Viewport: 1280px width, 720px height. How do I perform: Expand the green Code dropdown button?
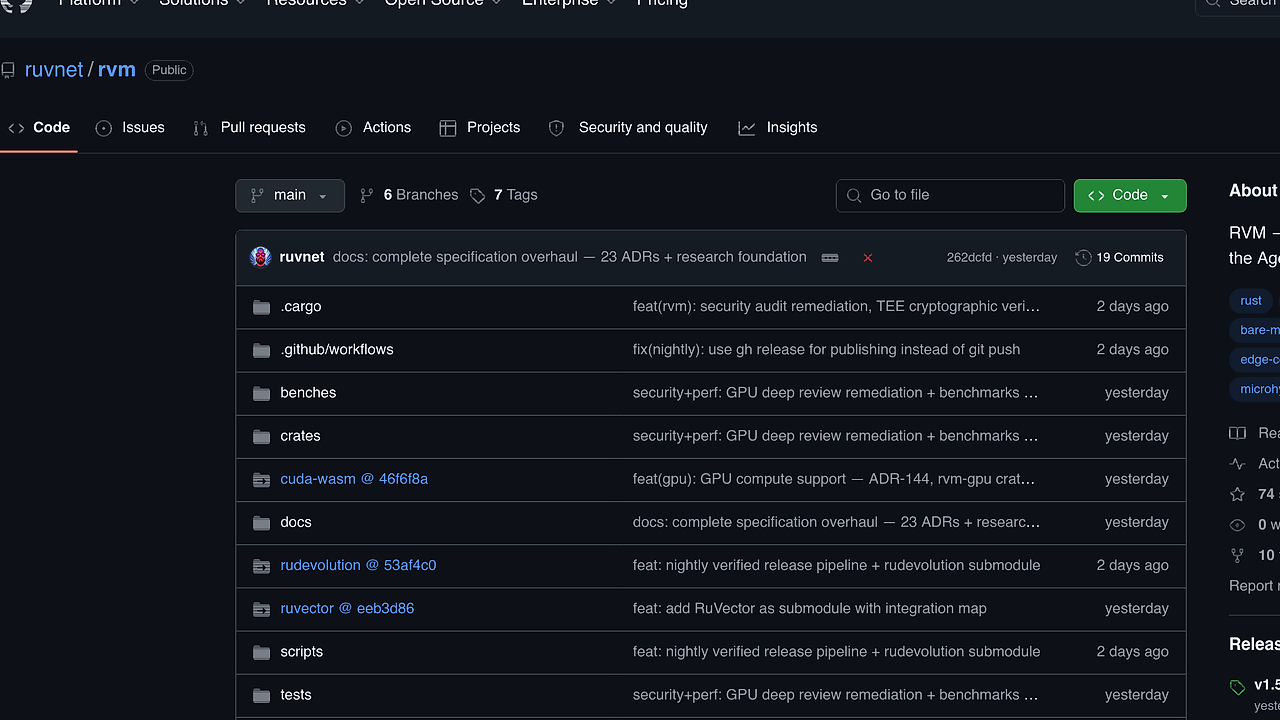point(1130,196)
